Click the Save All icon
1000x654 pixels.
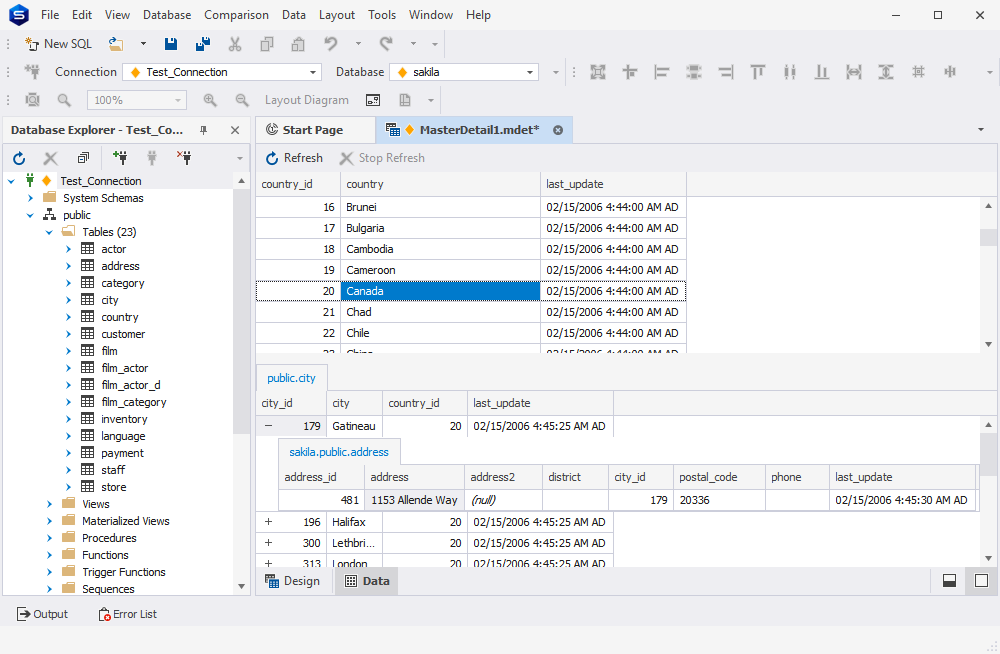click(x=203, y=43)
